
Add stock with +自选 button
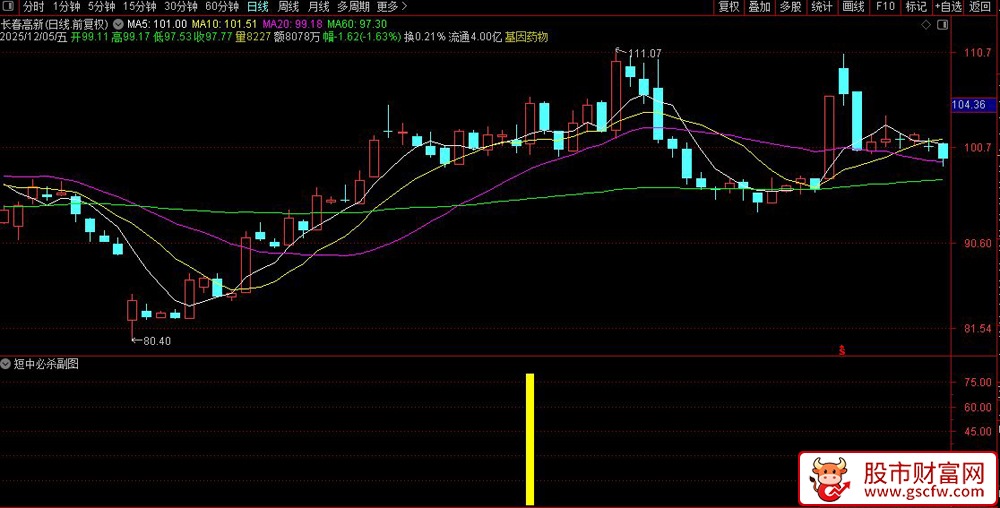coord(948,7)
